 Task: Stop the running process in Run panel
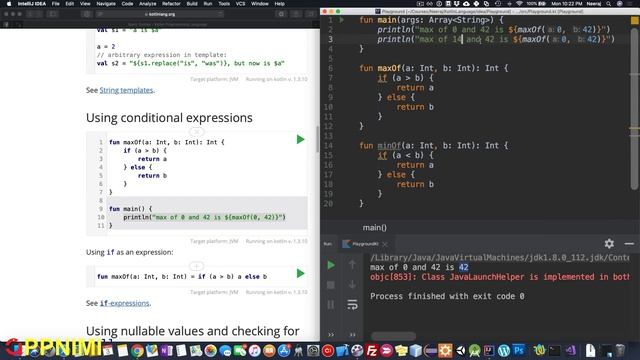pyautogui.click(x=331, y=284)
